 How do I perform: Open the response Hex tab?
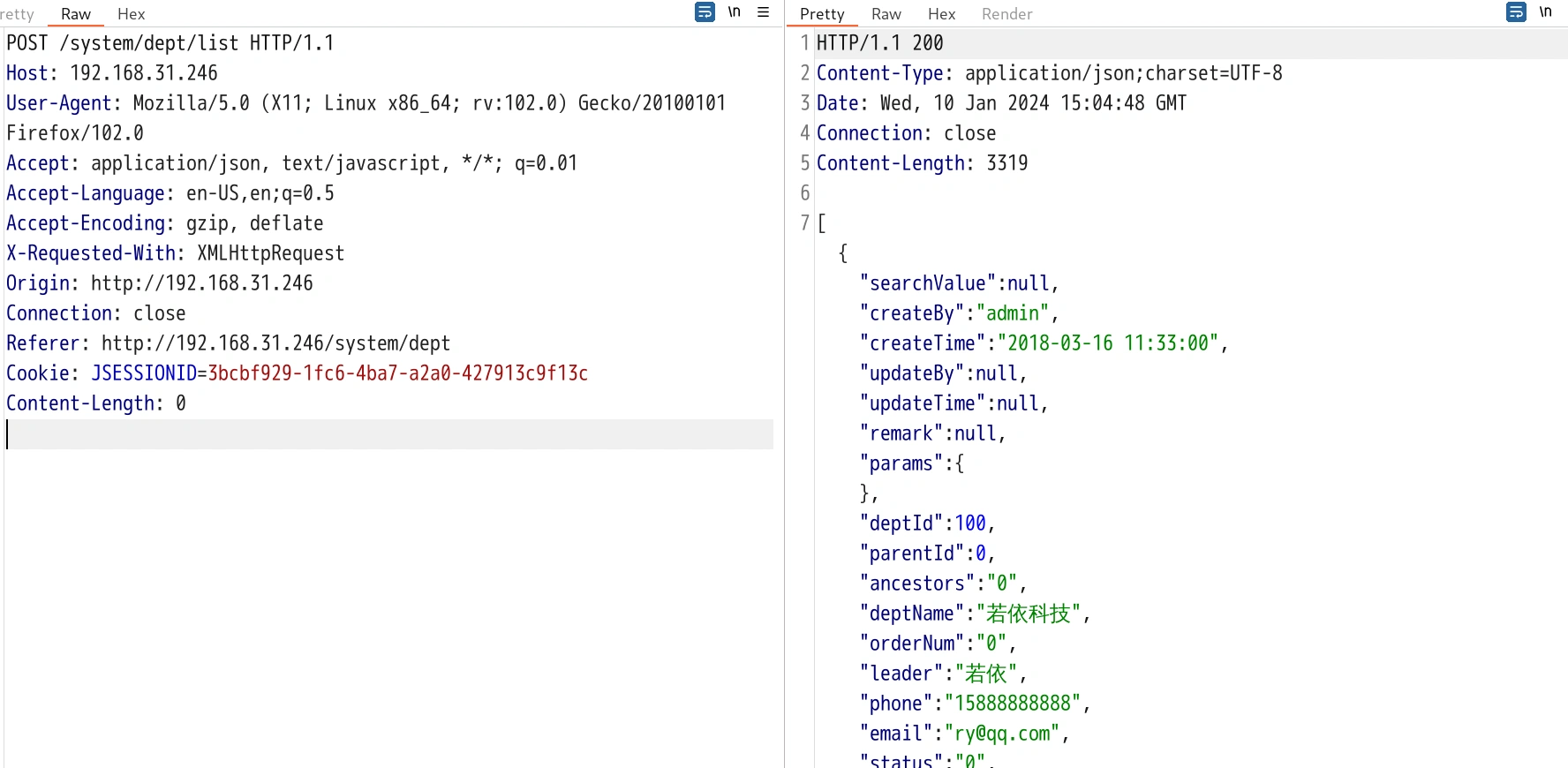[x=941, y=14]
